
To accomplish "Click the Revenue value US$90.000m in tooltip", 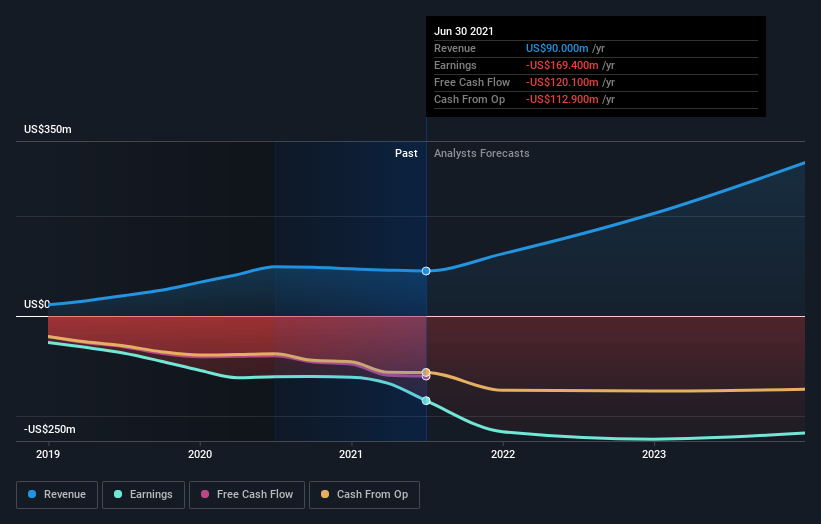I will (x=557, y=48).
